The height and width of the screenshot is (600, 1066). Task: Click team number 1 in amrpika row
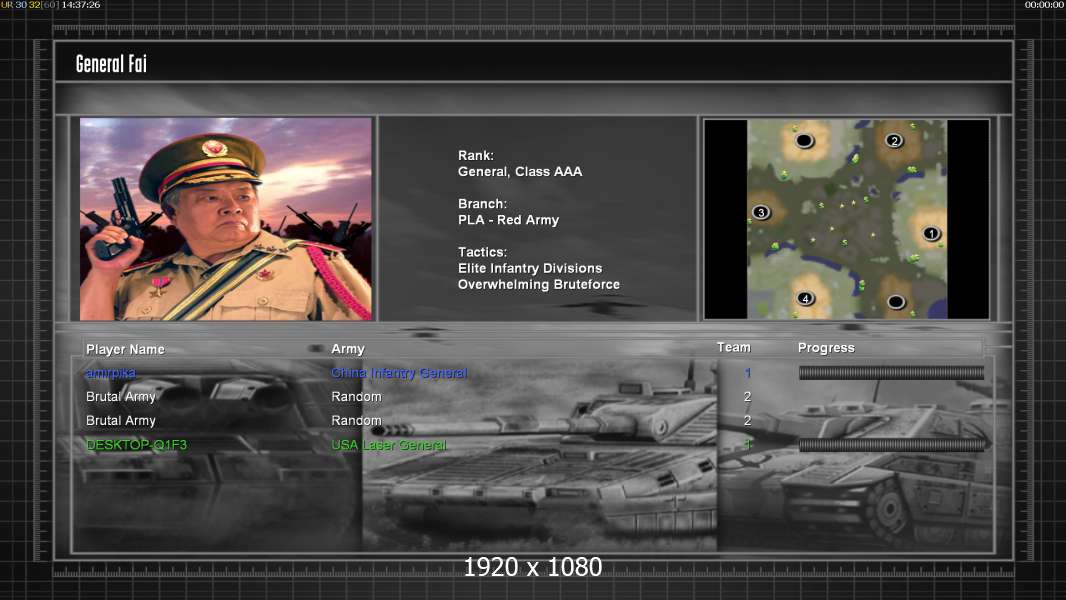pos(747,373)
